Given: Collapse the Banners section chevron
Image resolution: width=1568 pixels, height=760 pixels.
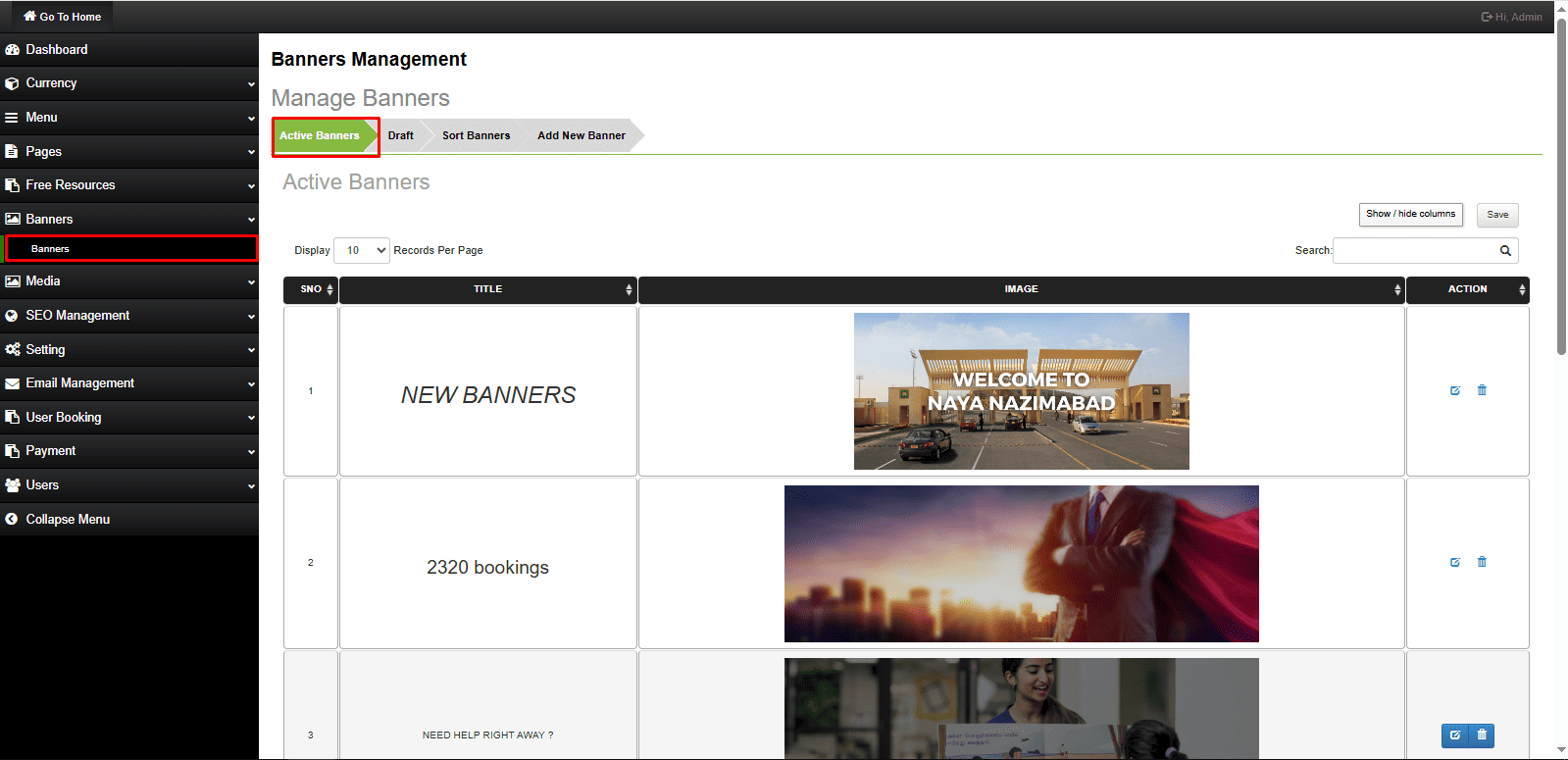Looking at the screenshot, I should tap(251, 221).
